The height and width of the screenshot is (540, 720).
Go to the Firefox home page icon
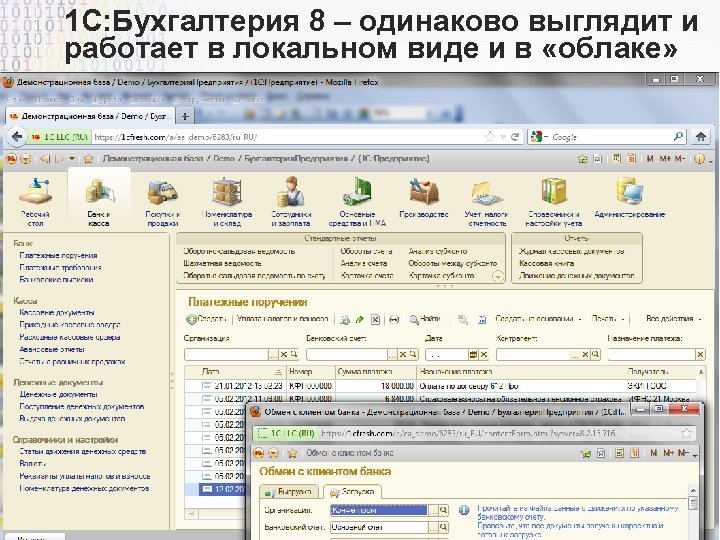[701, 136]
